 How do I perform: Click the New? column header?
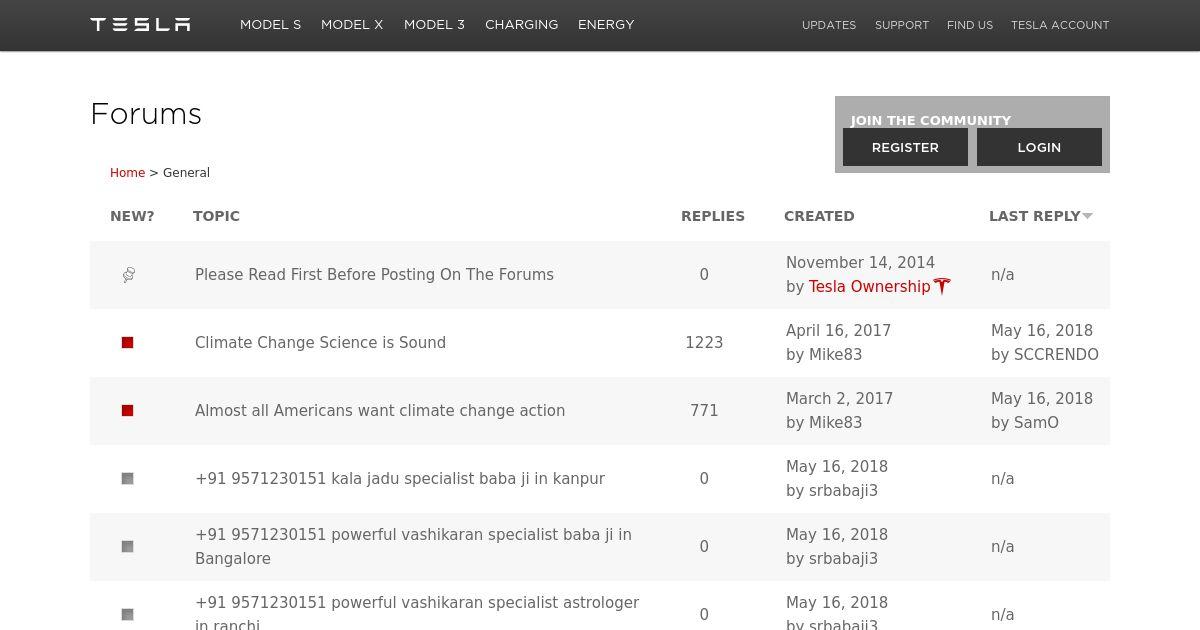(x=132, y=216)
